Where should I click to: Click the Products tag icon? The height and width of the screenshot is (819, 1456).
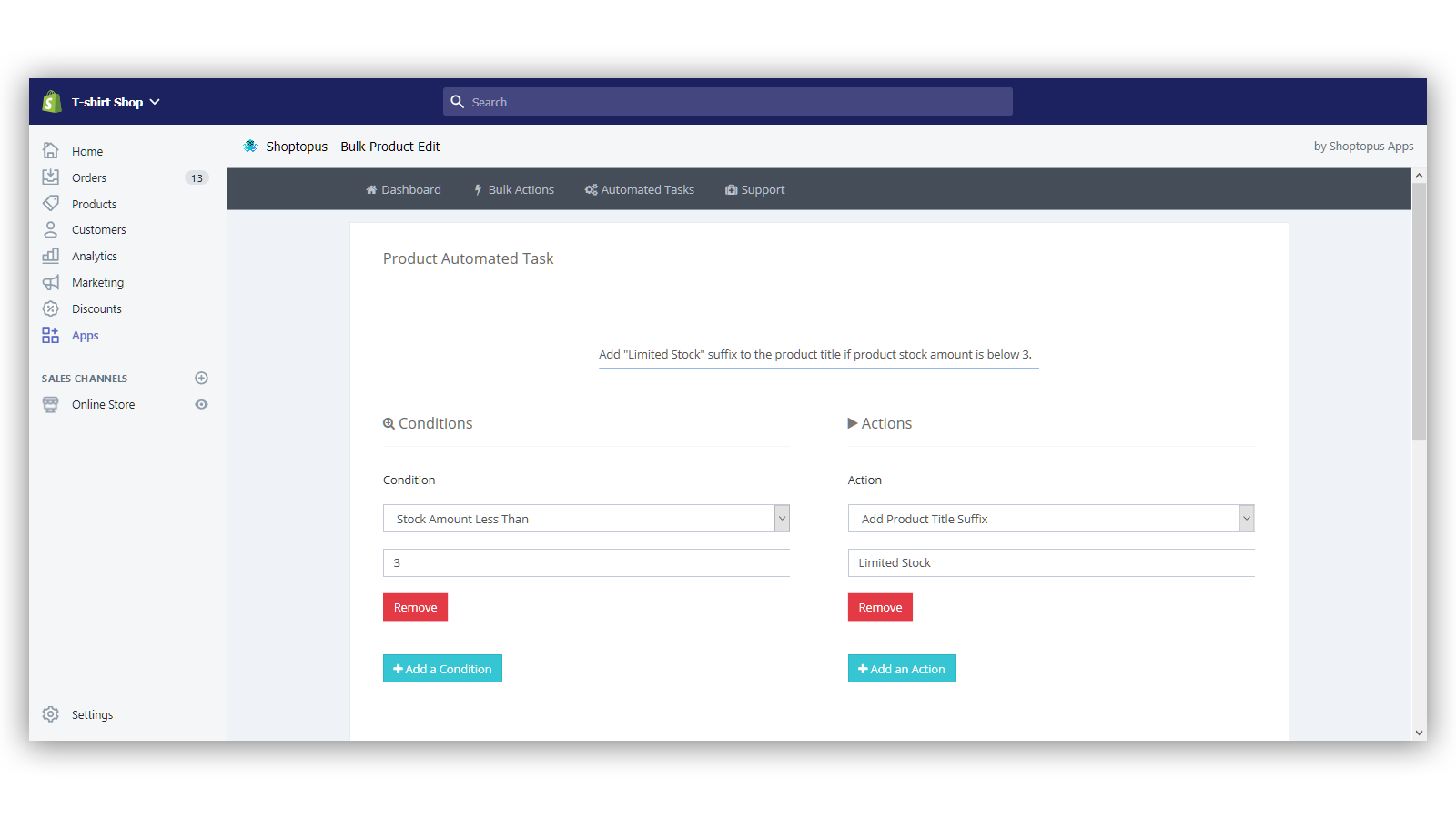[51, 204]
